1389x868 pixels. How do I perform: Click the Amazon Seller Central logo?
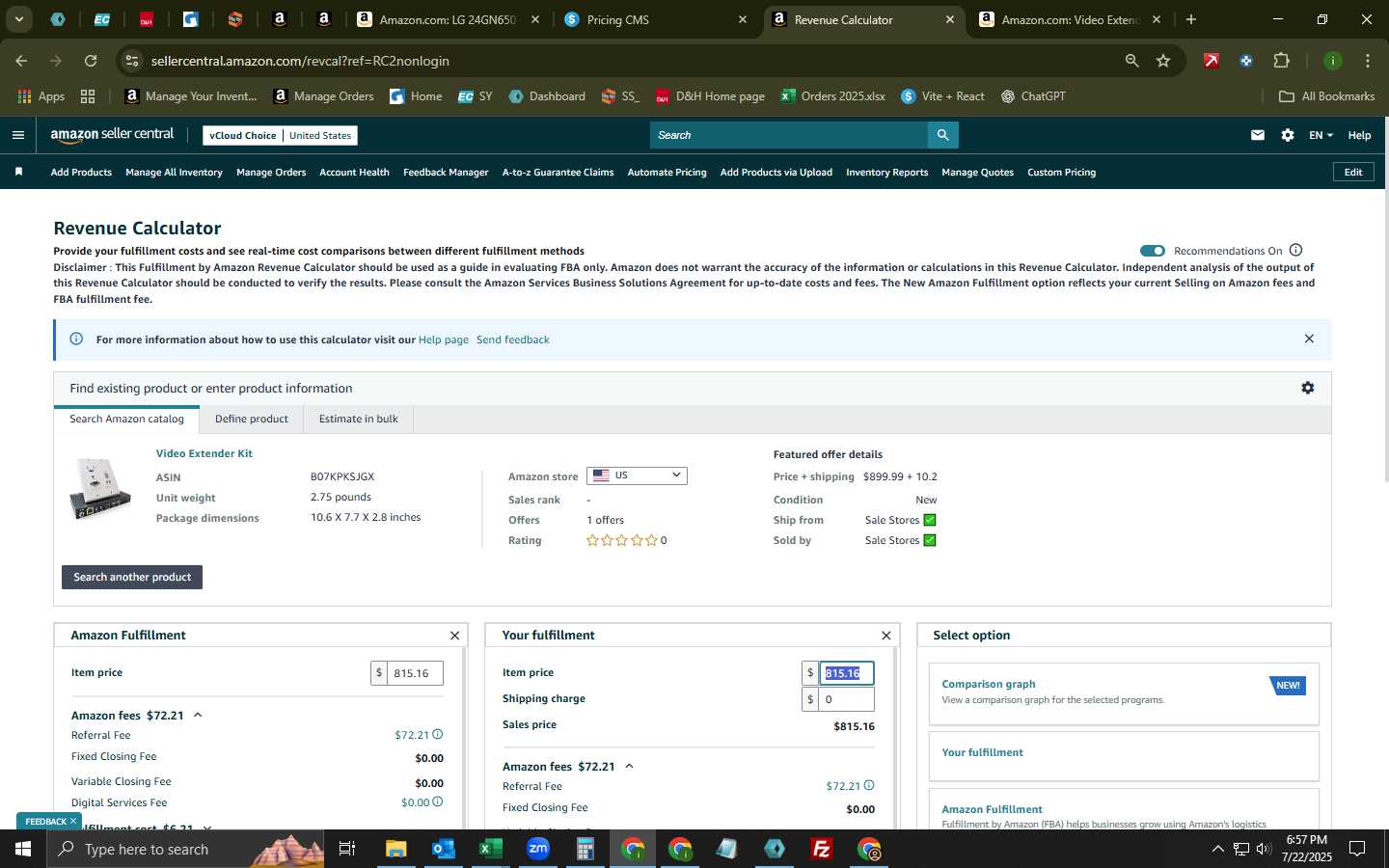tap(112, 135)
